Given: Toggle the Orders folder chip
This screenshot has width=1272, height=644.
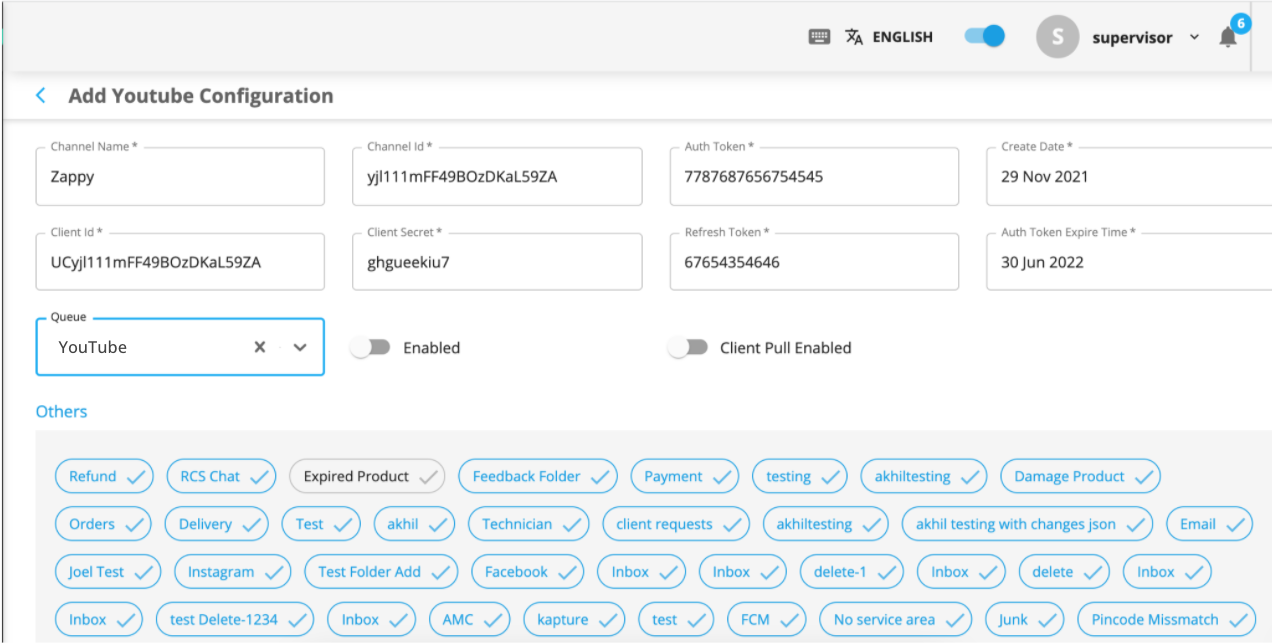Looking at the screenshot, I should (x=103, y=524).
